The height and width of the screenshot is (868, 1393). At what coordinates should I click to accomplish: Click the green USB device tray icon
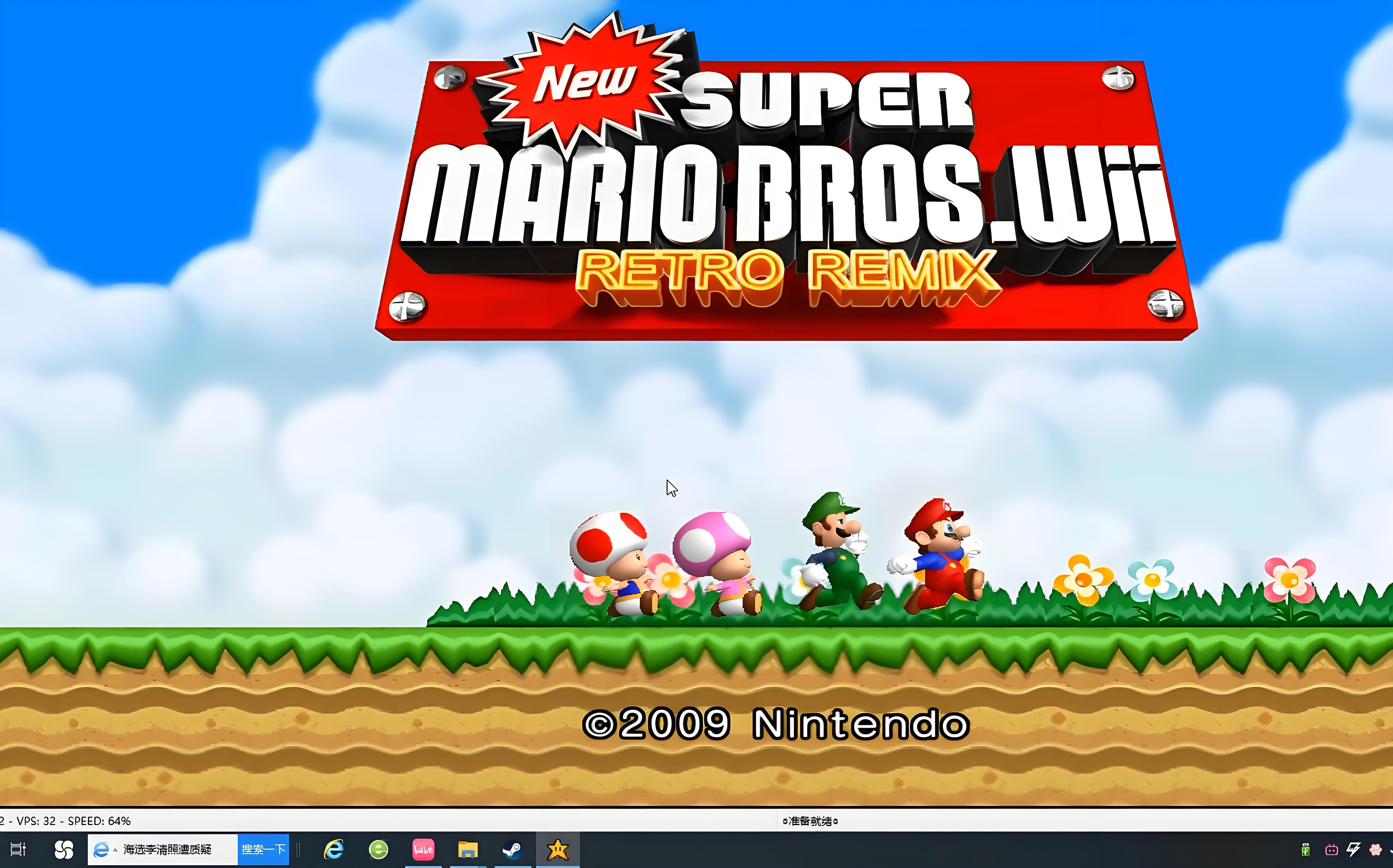(1306, 850)
